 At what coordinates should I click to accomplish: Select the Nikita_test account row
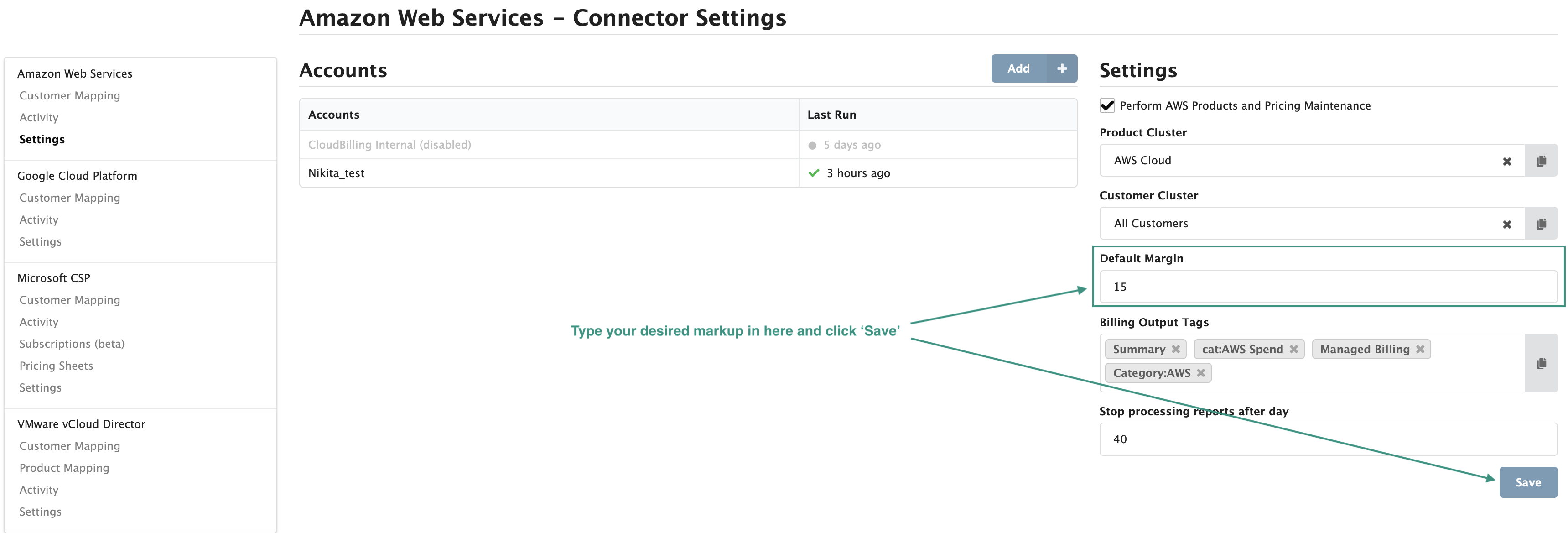coord(335,173)
